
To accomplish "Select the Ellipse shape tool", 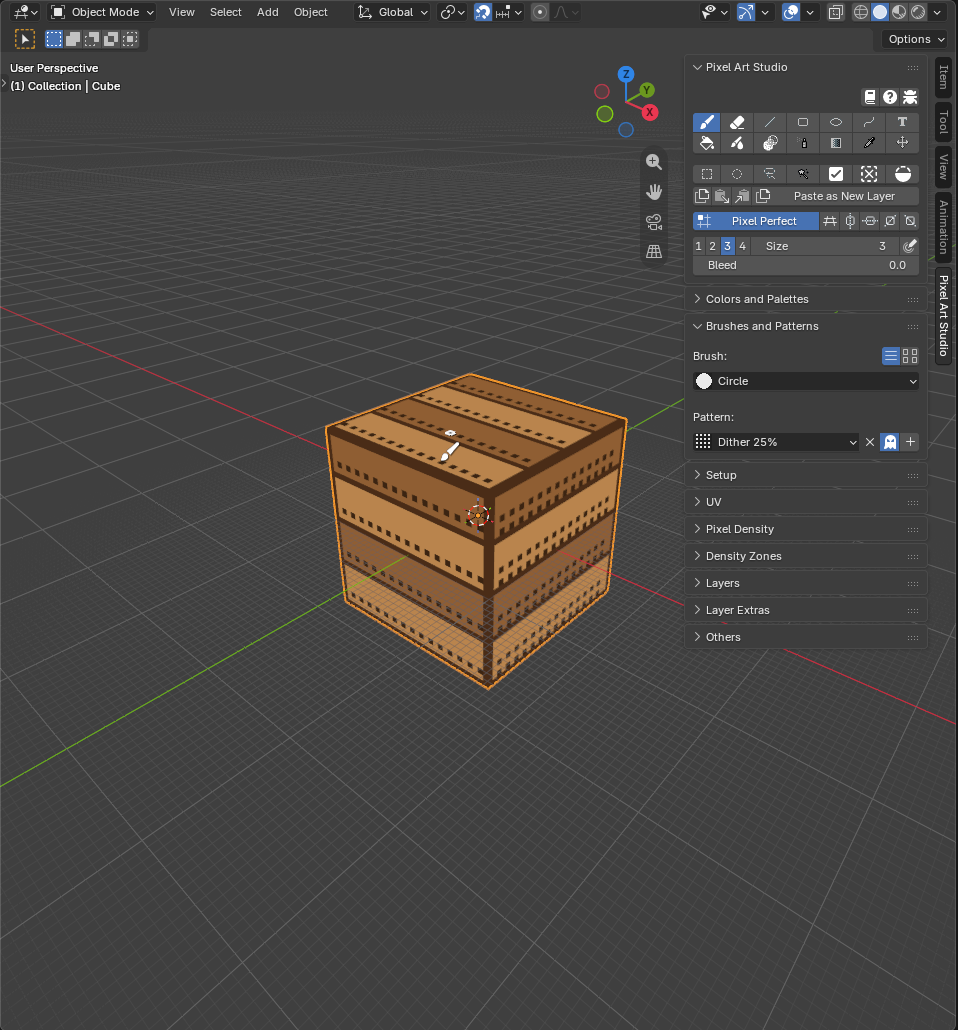I will pyautogui.click(x=836, y=122).
